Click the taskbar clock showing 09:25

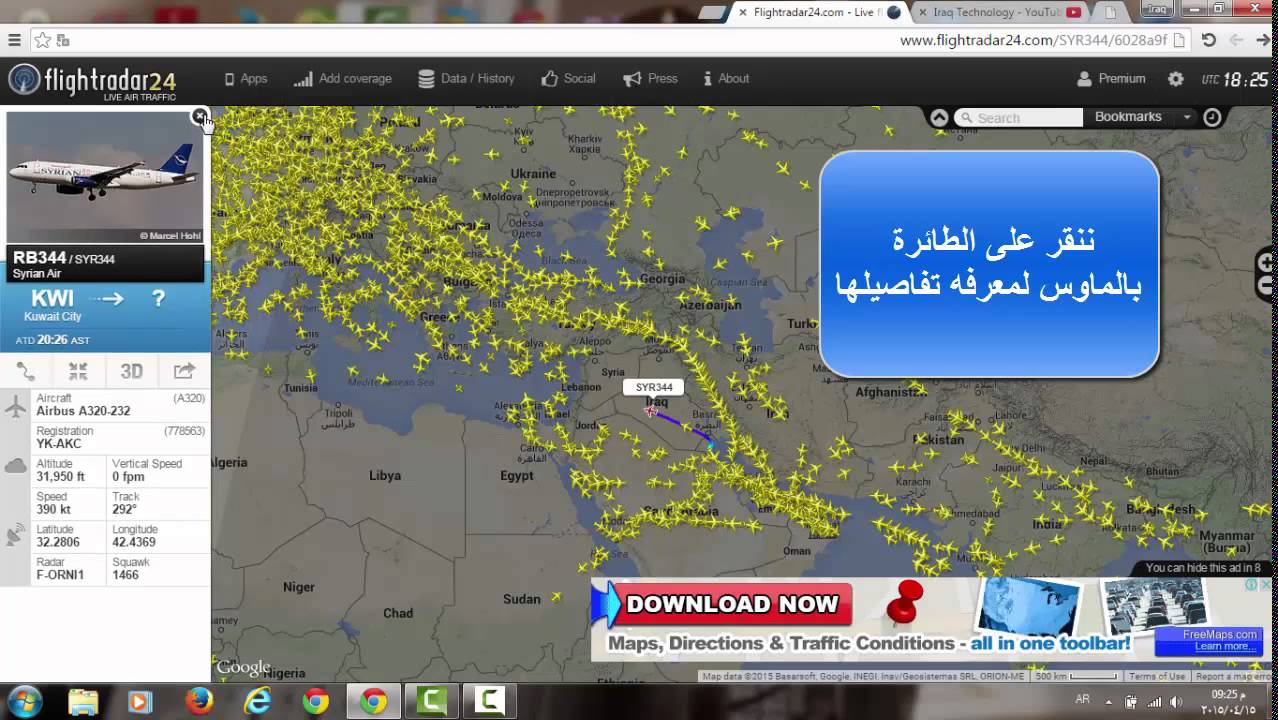coord(1227,701)
